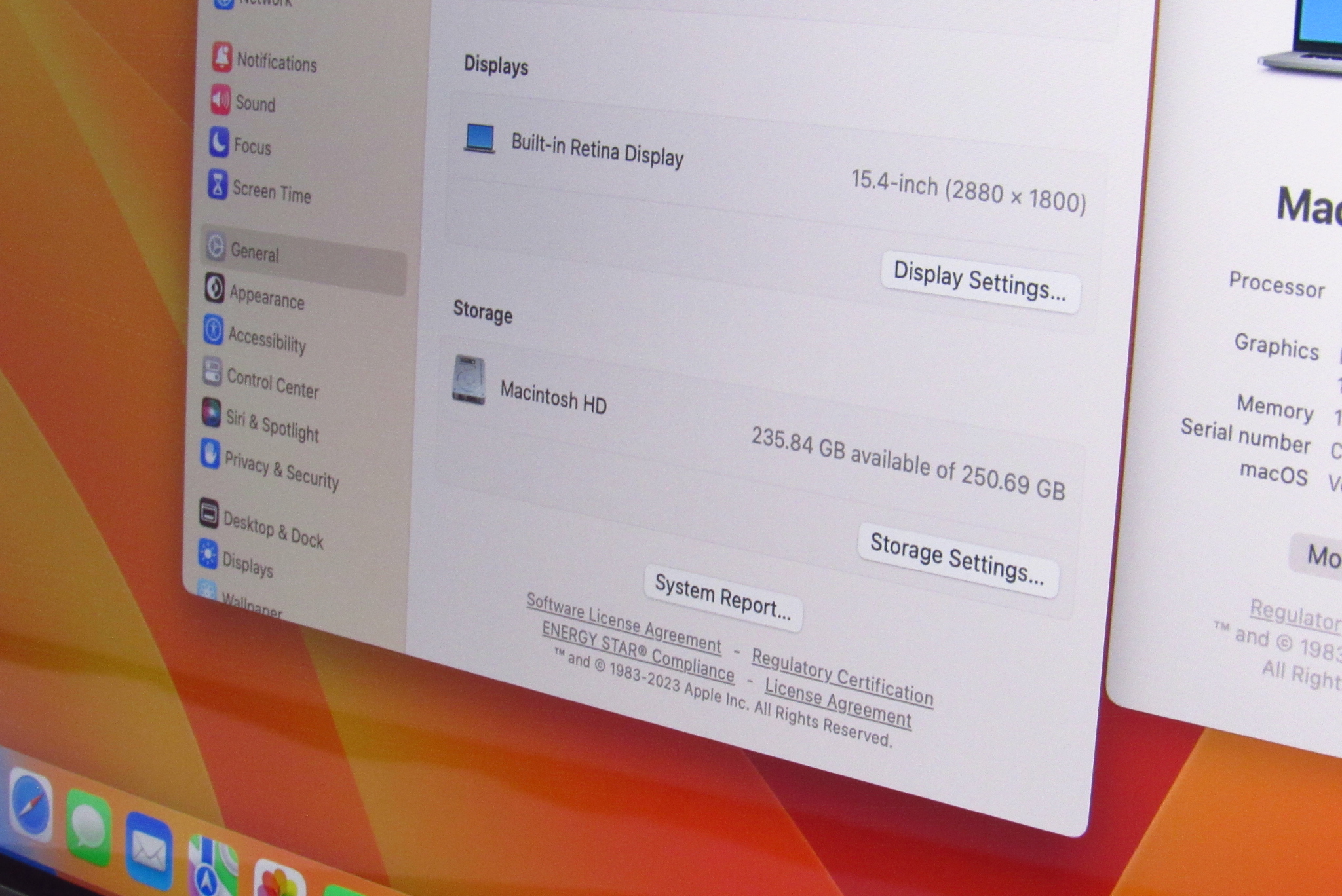1342x896 pixels.
Task: Open Photos app in the Dock
Action: tap(280, 879)
